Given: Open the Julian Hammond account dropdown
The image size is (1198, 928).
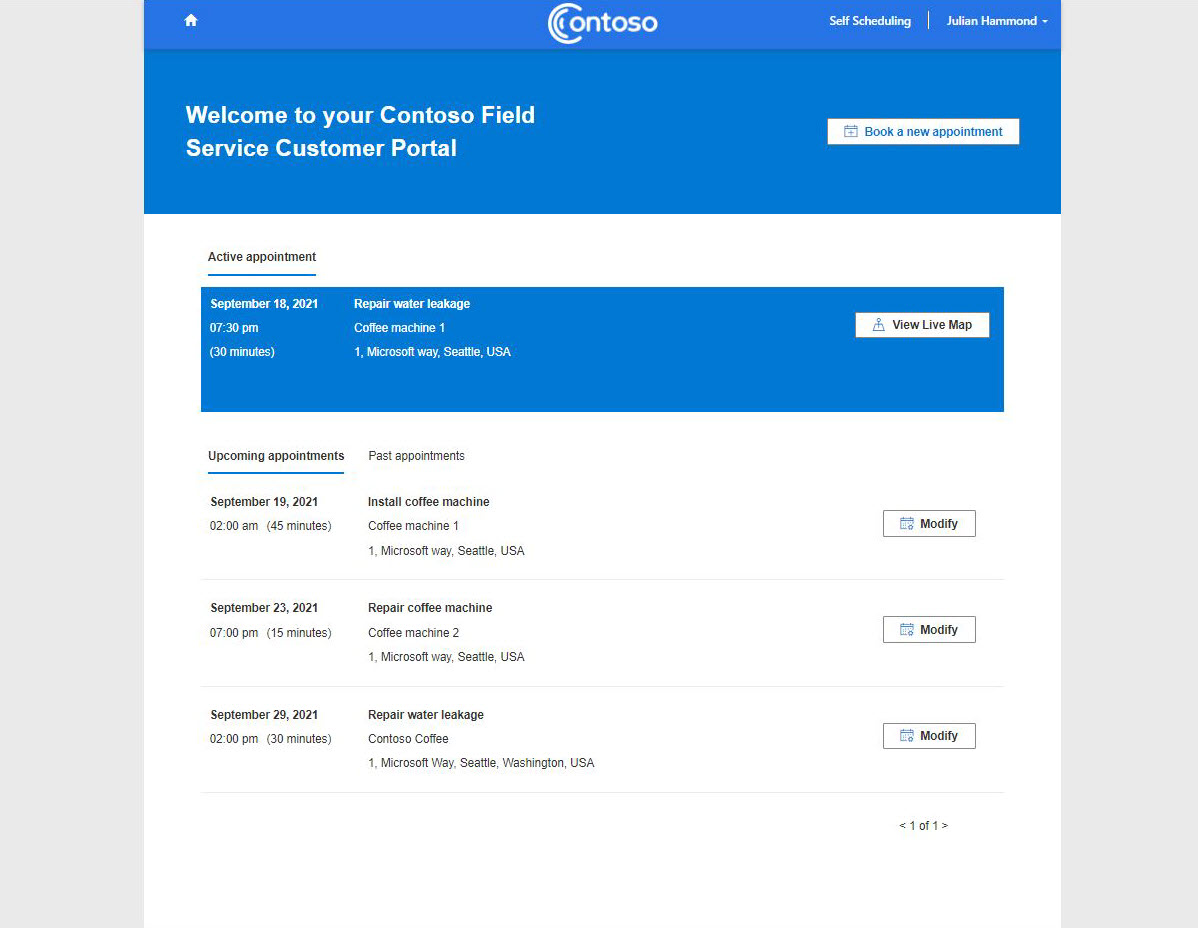Looking at the screenshot, I should 990,20.
